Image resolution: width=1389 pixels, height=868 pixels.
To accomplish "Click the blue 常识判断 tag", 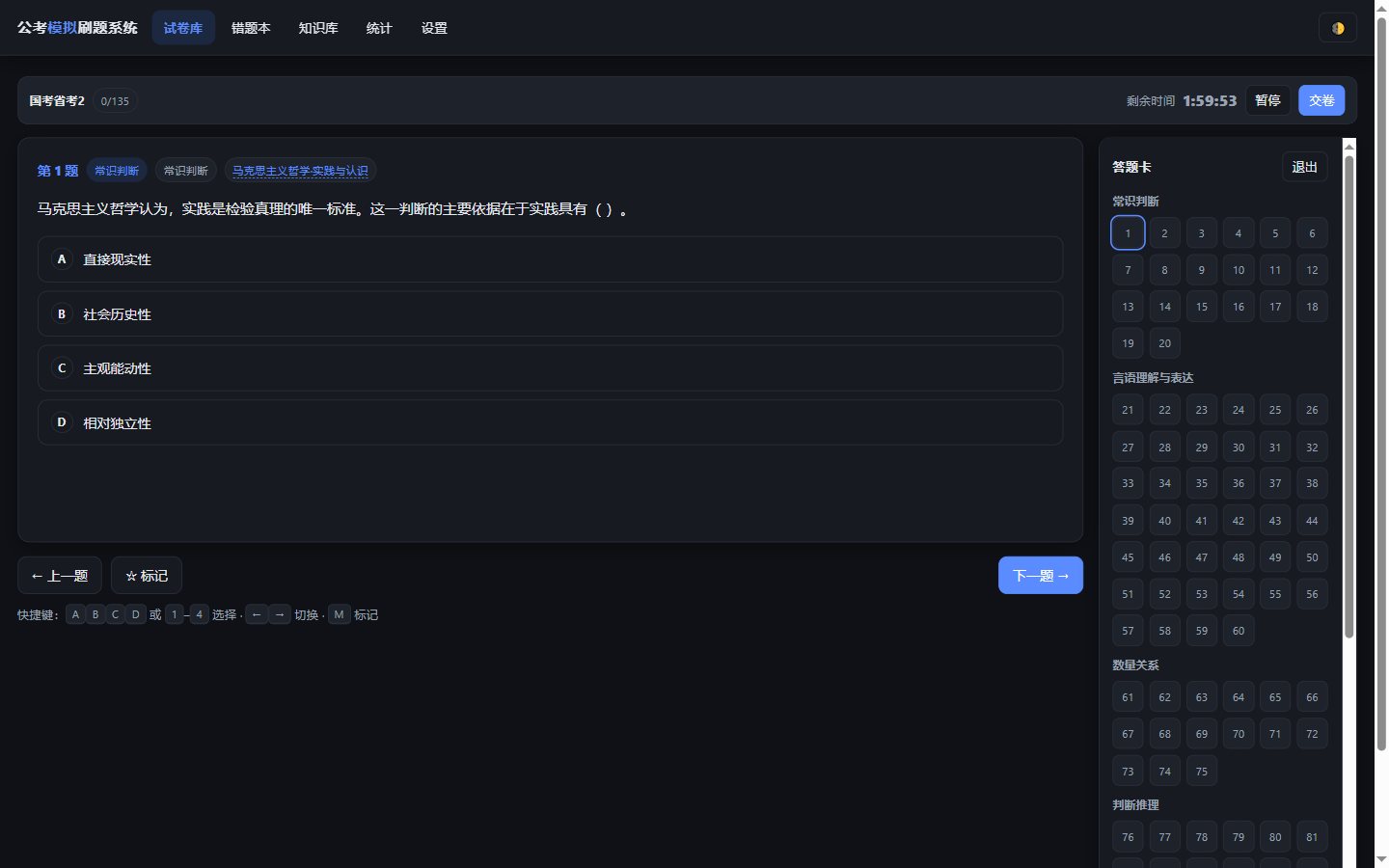I will click(117, 171).
